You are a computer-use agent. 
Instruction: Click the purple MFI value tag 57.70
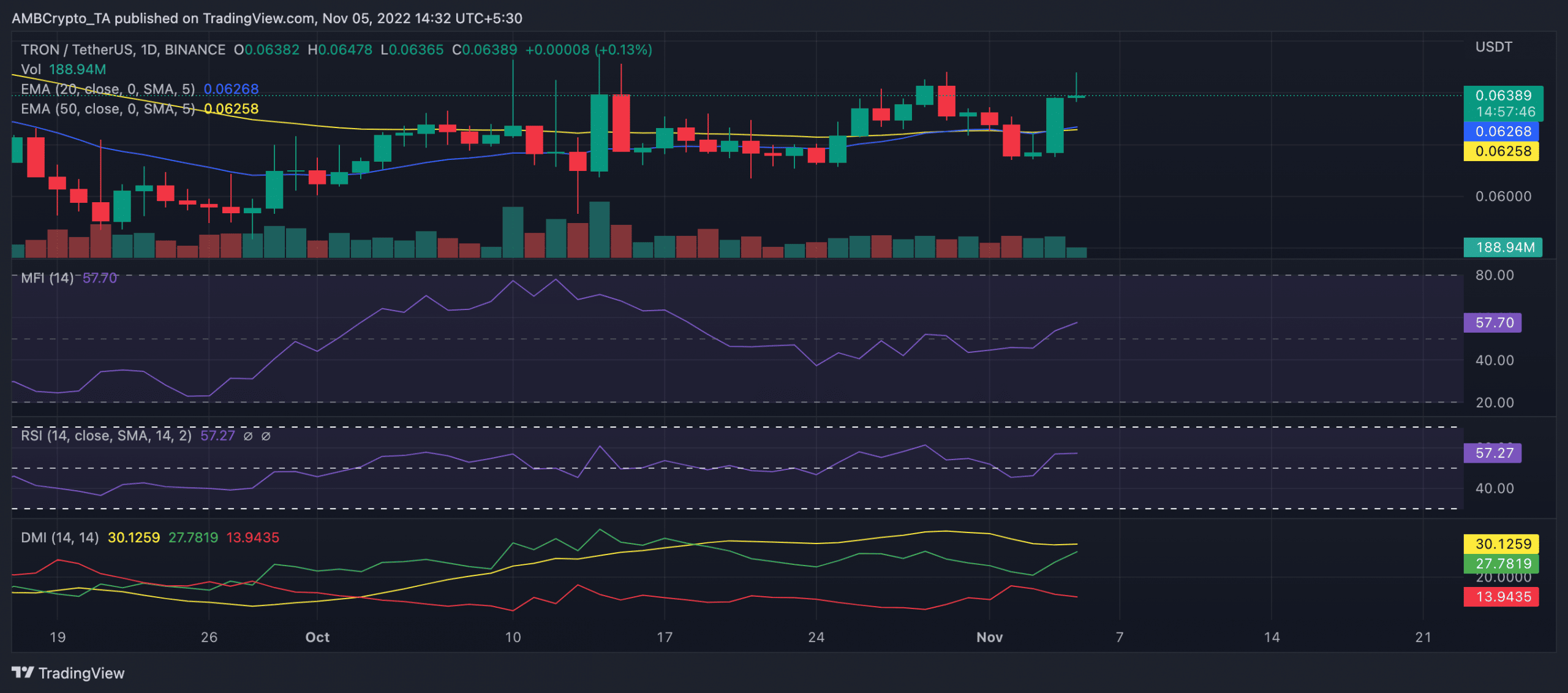coord(1492,323)
